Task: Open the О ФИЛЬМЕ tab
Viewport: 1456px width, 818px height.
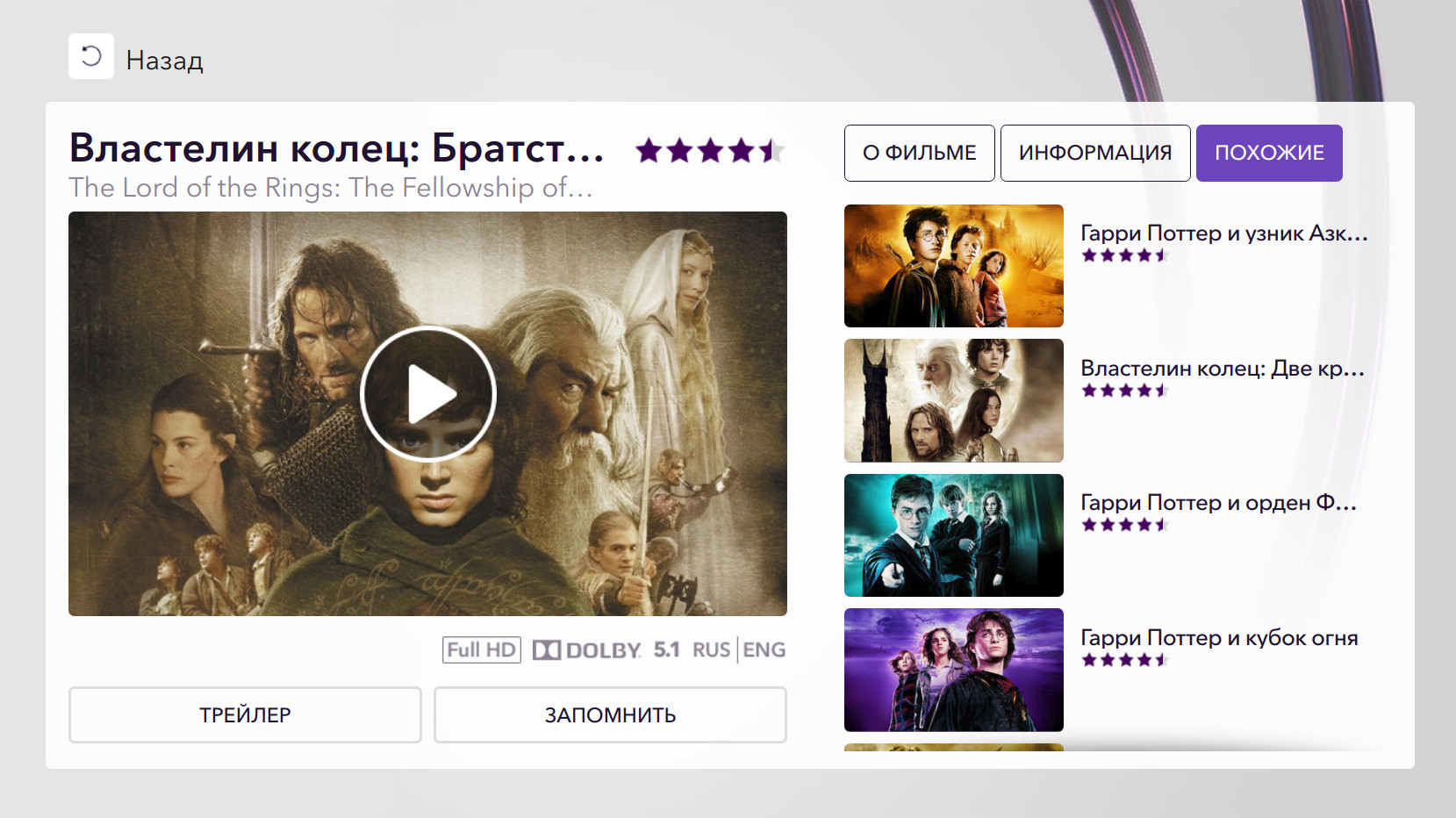Action: click(920, 153)
